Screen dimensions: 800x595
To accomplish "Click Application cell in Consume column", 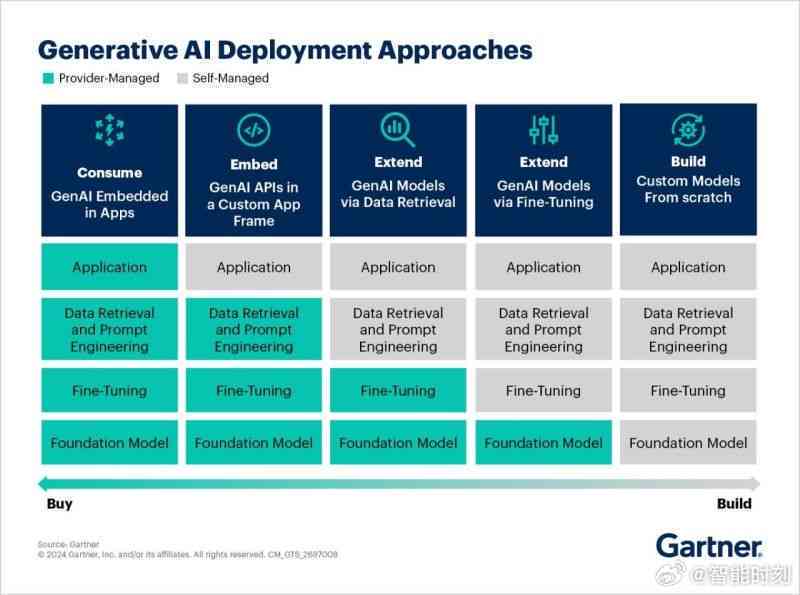I will 110,267.
